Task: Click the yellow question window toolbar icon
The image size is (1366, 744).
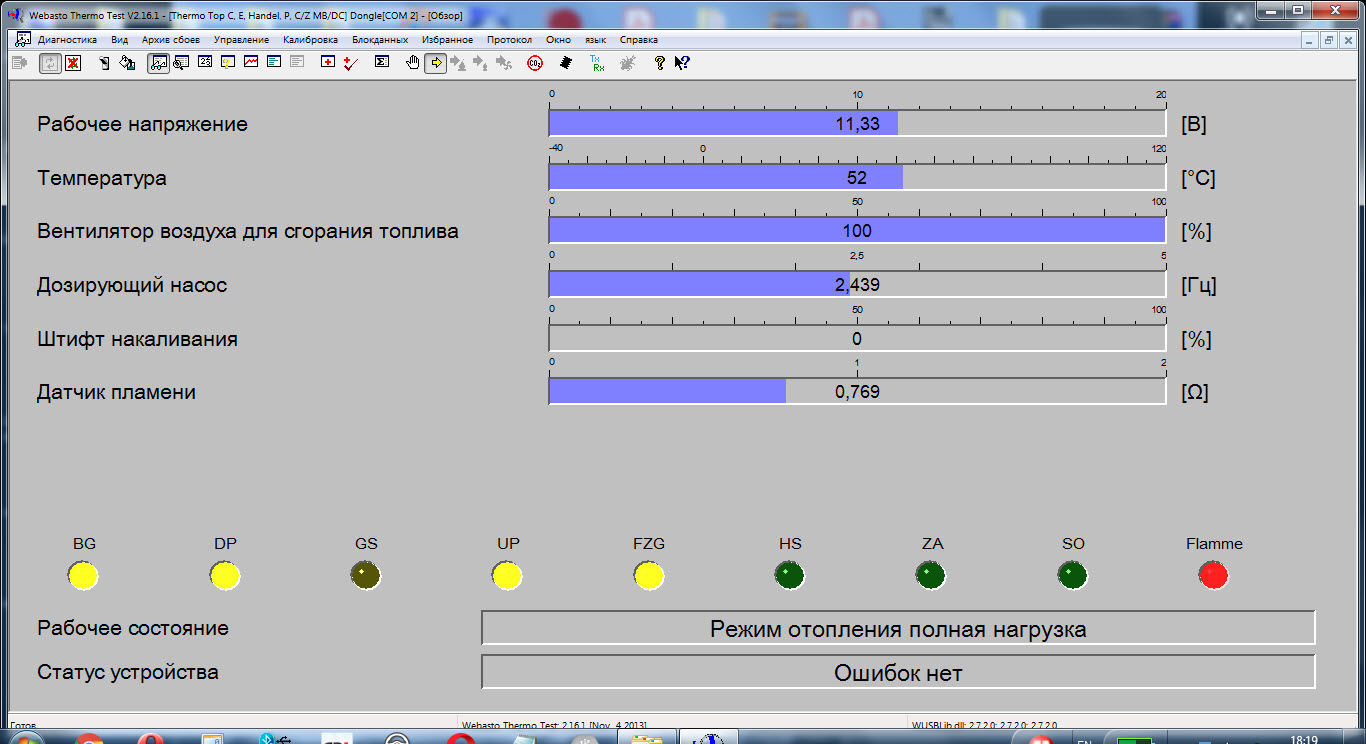Action: 228,63
